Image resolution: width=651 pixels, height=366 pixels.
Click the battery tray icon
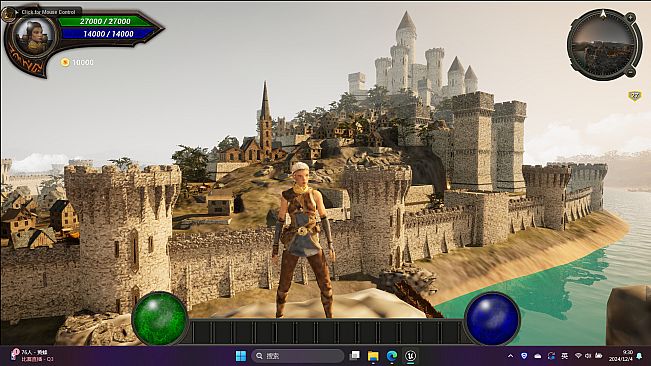pyautogui.click(x=598, y=356)
